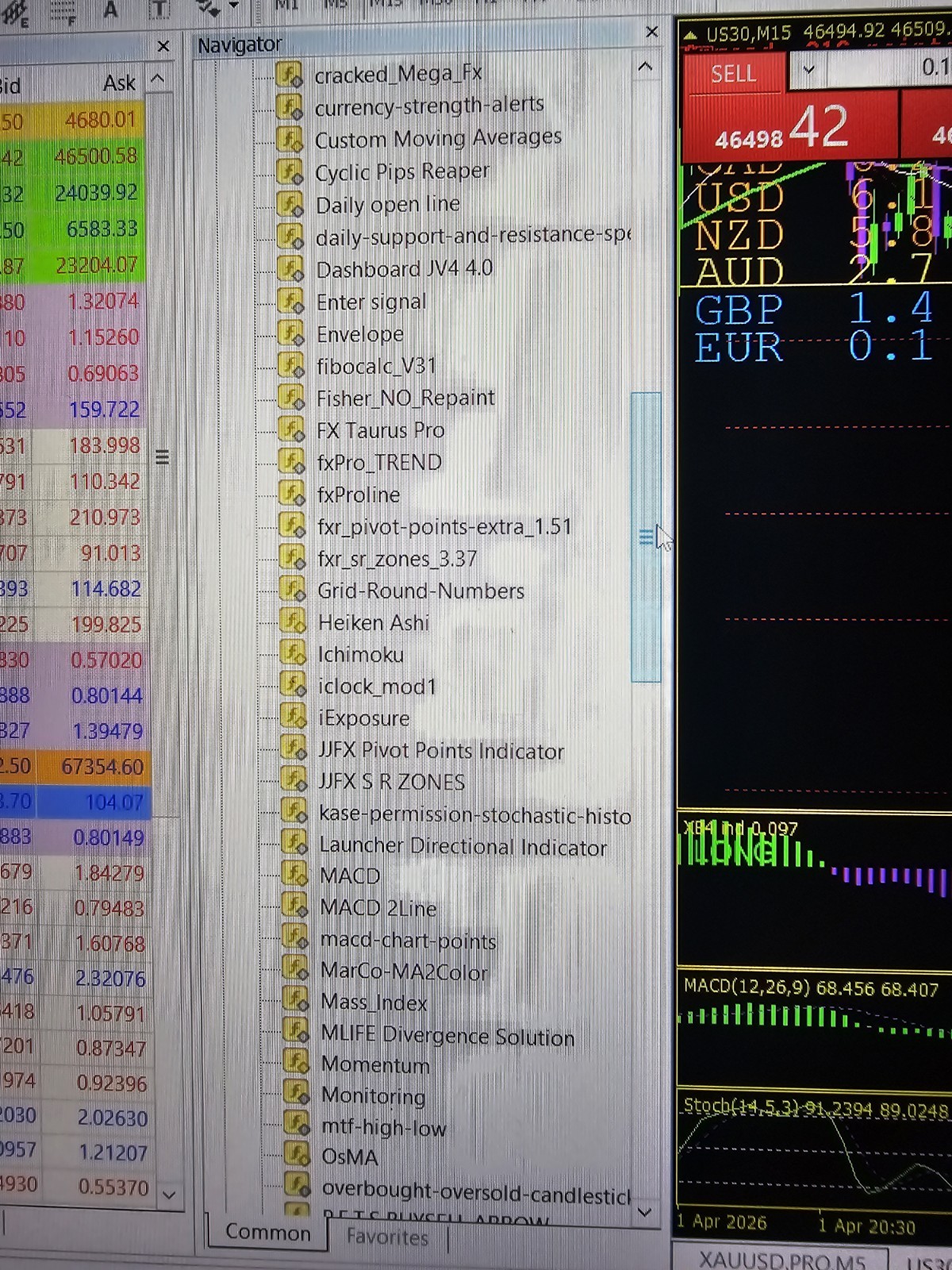
Task: Click the fxProline indicator icon
Action: (x=292, y=494)
